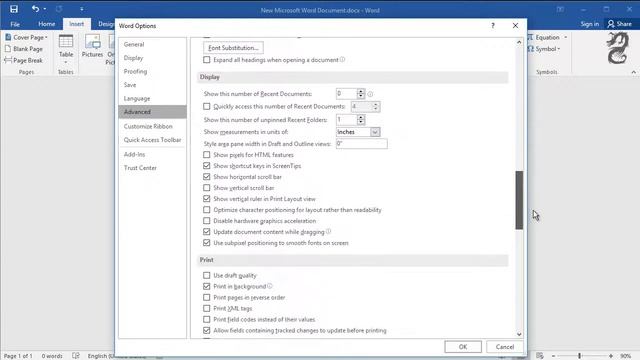Click the info icon by Update document content
The width and height of the screenshot is (640, 360).
point(328,231)
